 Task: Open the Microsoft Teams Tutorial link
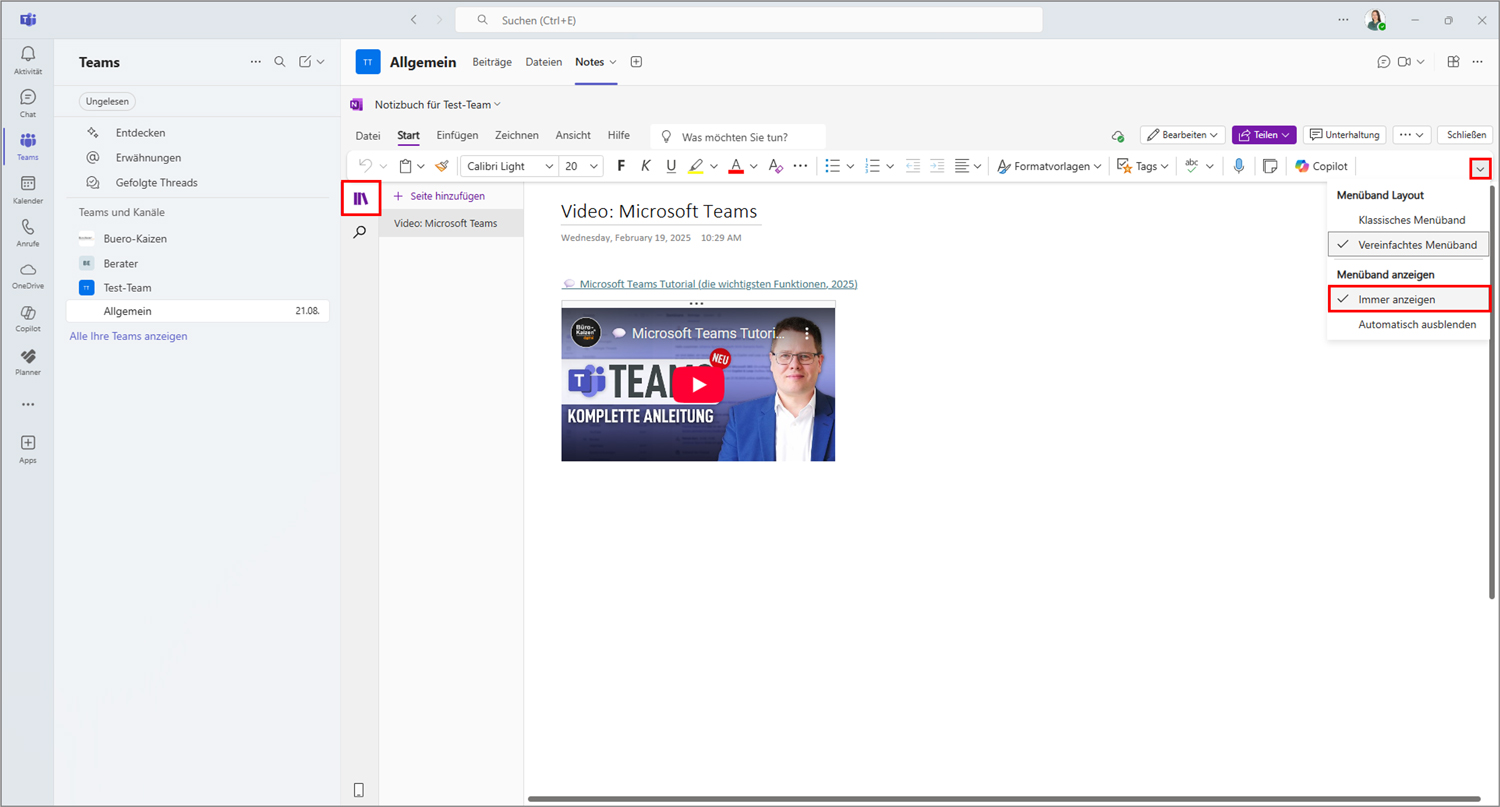717,284
